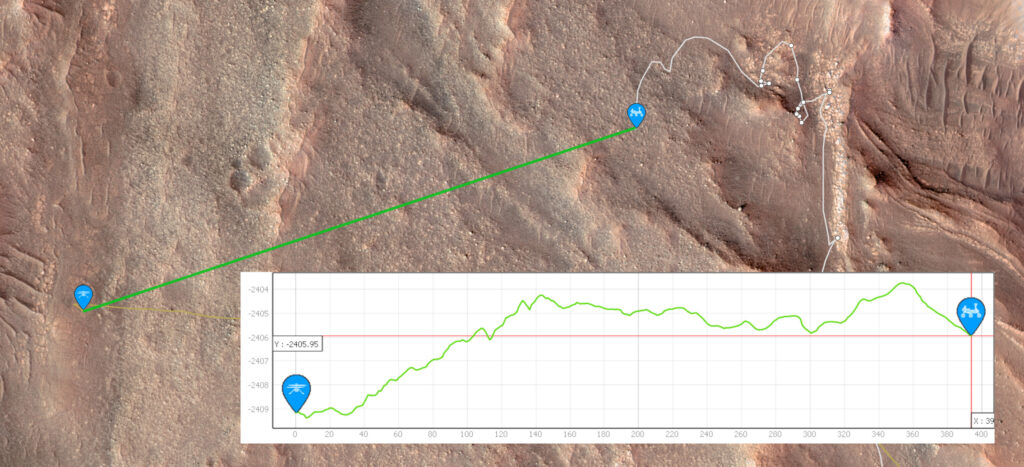
Task: Click the X distance readout box at chart corner
Action: click(982, 421)
